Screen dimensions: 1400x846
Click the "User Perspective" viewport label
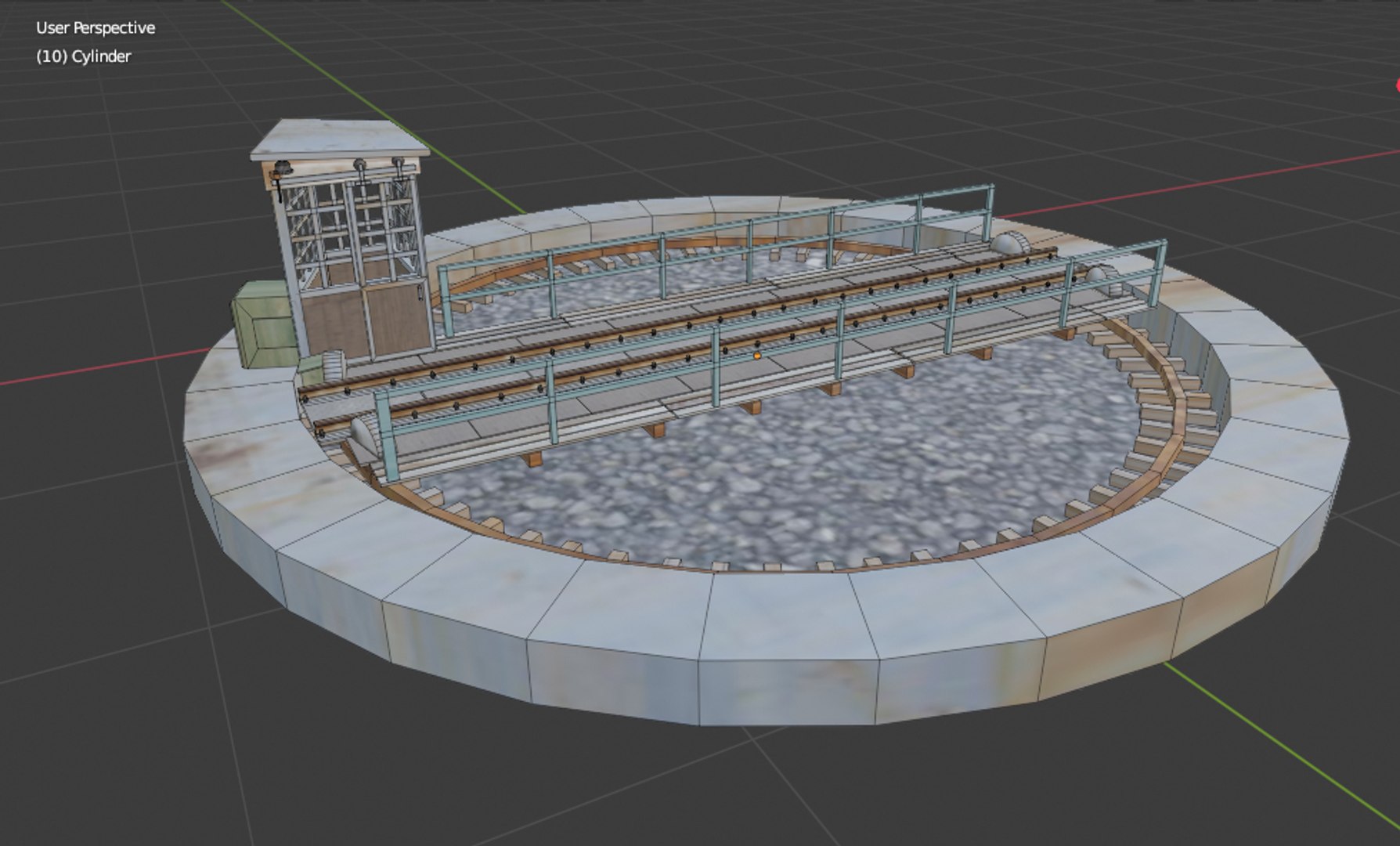pos(96,28)
